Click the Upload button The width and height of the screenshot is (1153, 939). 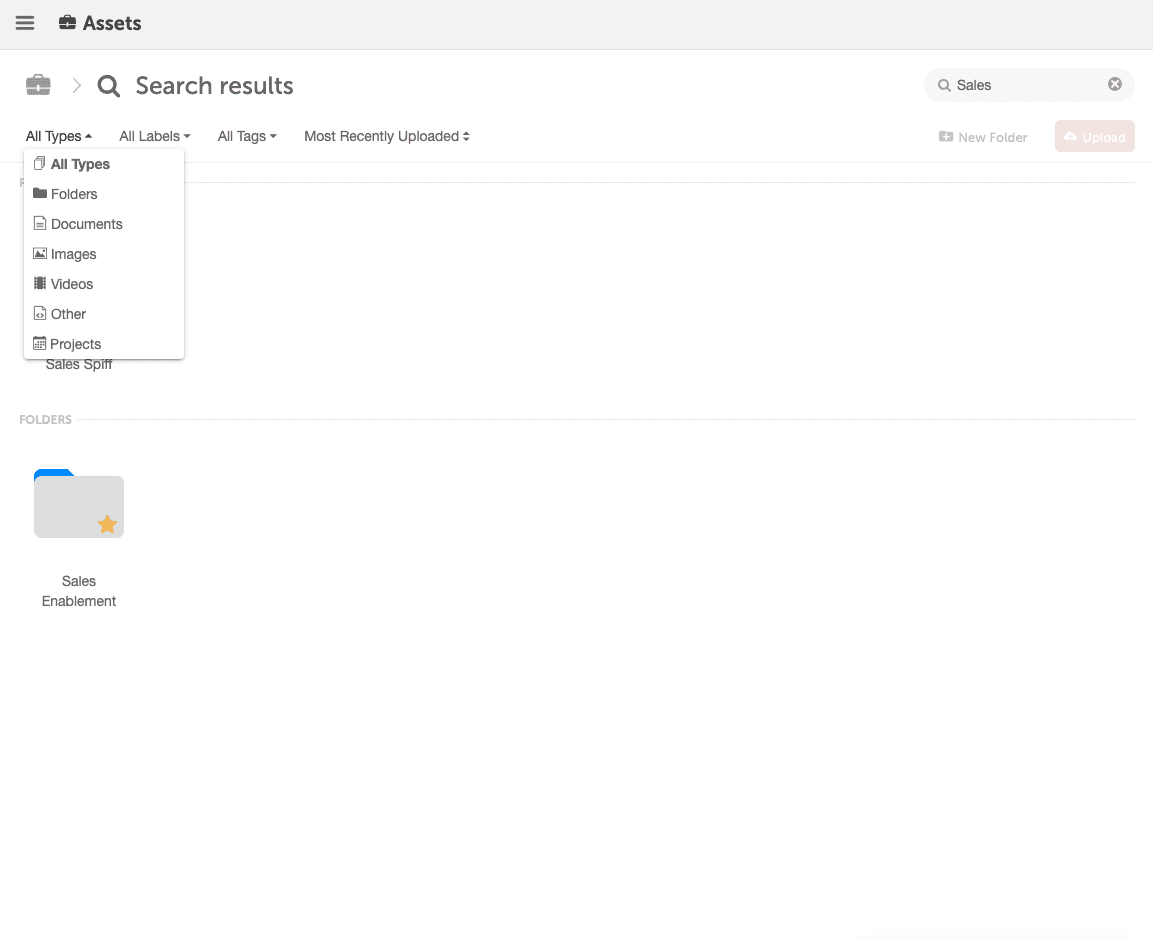coord(1095,137)
